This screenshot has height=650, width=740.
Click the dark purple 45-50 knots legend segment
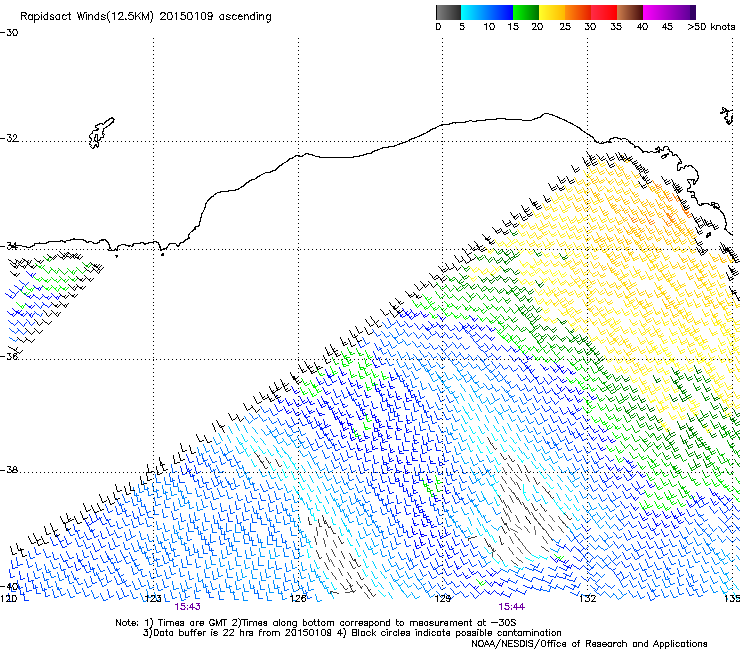682,12
